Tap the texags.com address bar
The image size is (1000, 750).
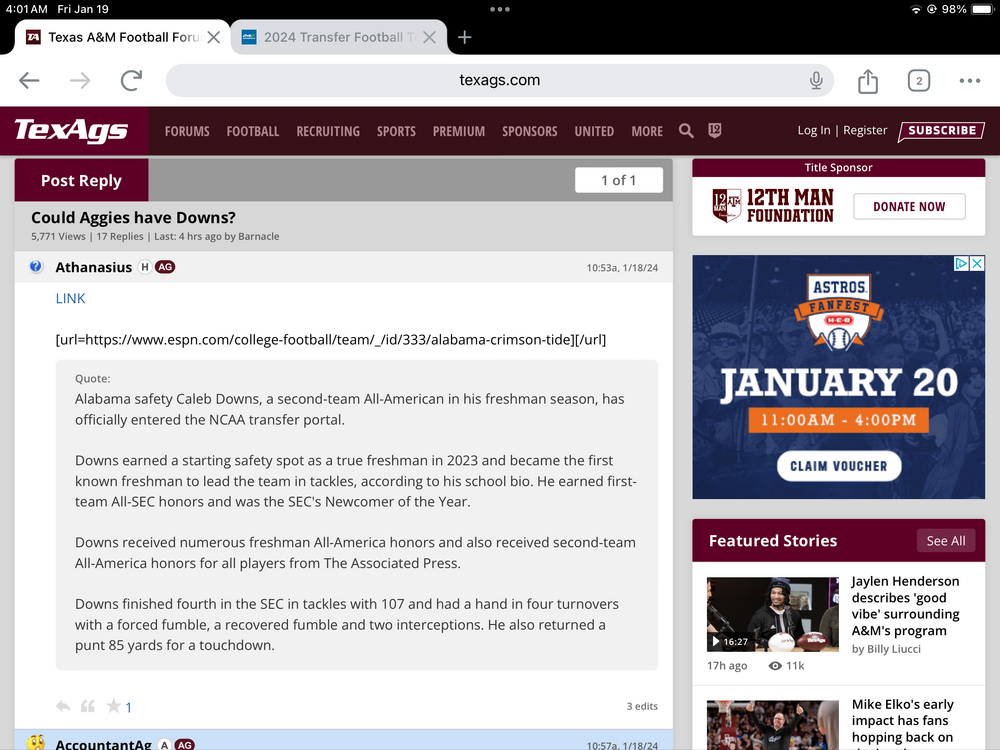tap(499, 81)
